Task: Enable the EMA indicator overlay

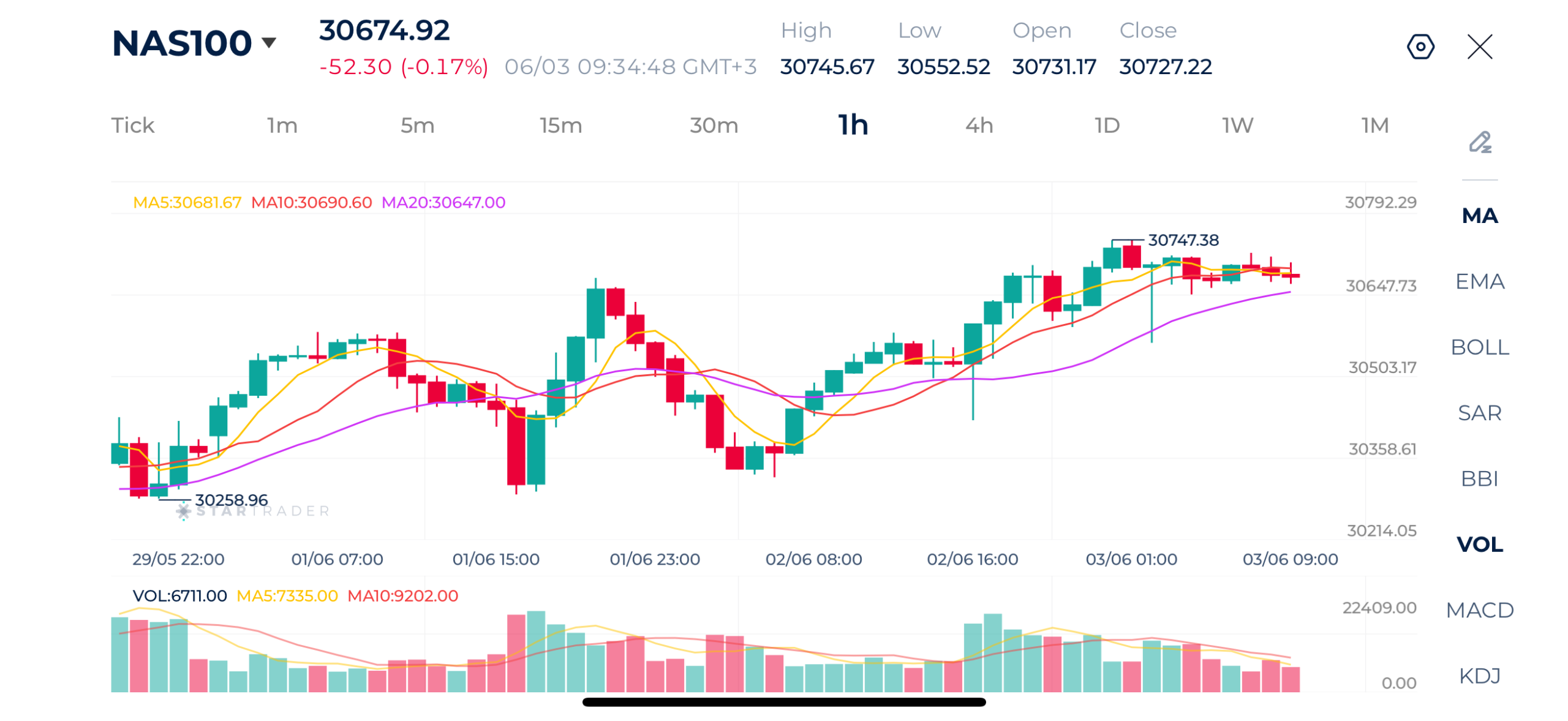Action: tap(1479, 281)
